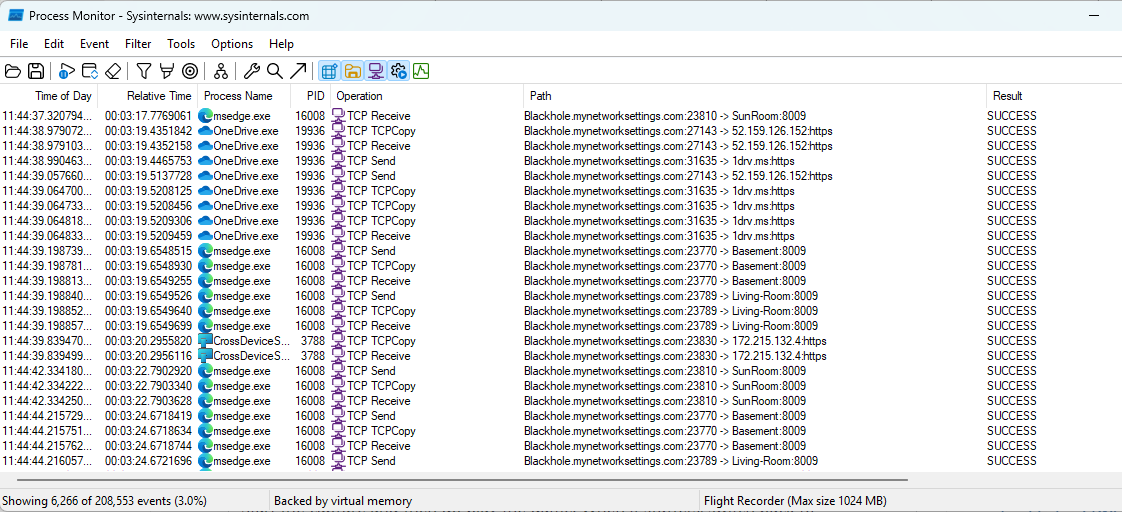Viewport: 1122px width, 512px height.
Task: Click the Operation column header
Action: 427,96
